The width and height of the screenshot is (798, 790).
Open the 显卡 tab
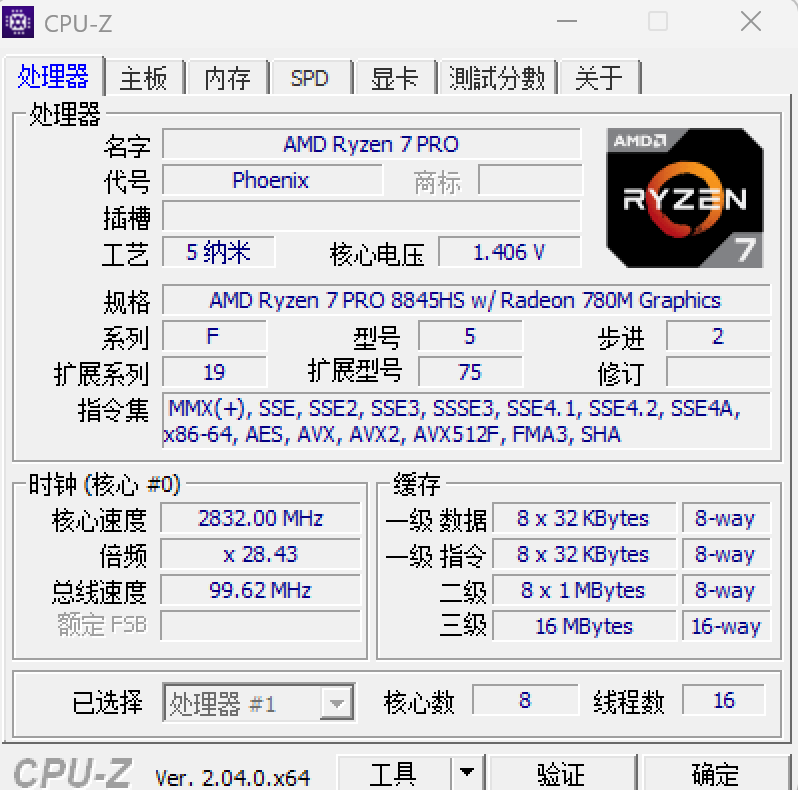coord(394,78)
